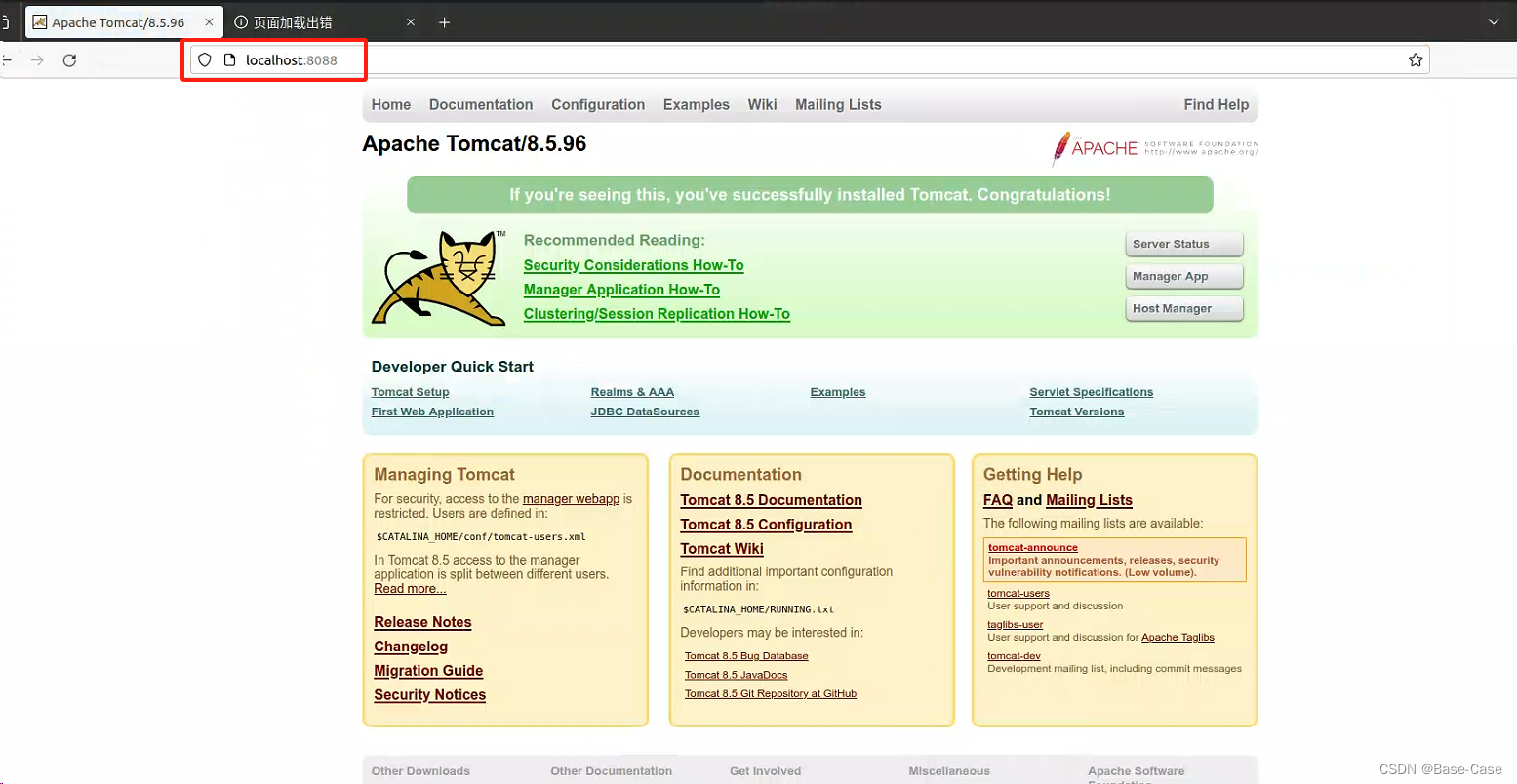Open a new tab with the plus icon
The width and height of the screenshot is (1517, 784).
444,22
